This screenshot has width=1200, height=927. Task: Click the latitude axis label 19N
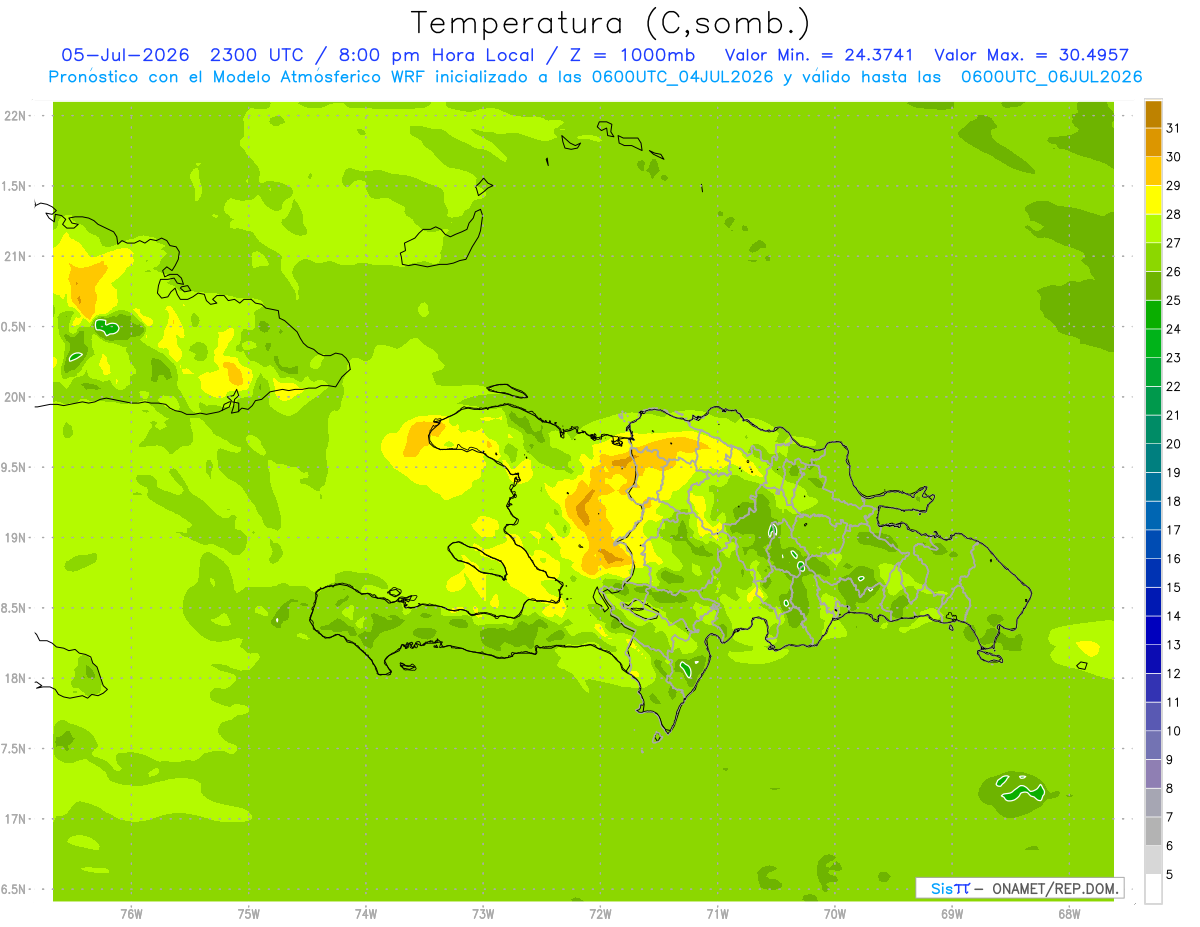point(15,537)
